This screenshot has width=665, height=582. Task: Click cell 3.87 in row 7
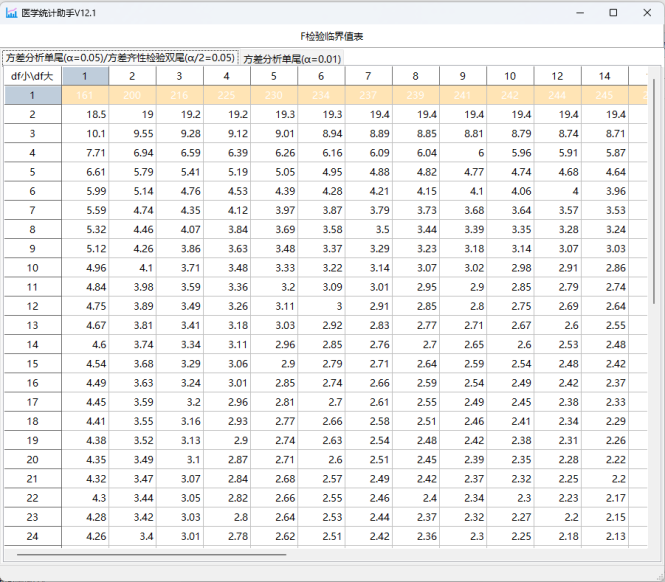321,210
